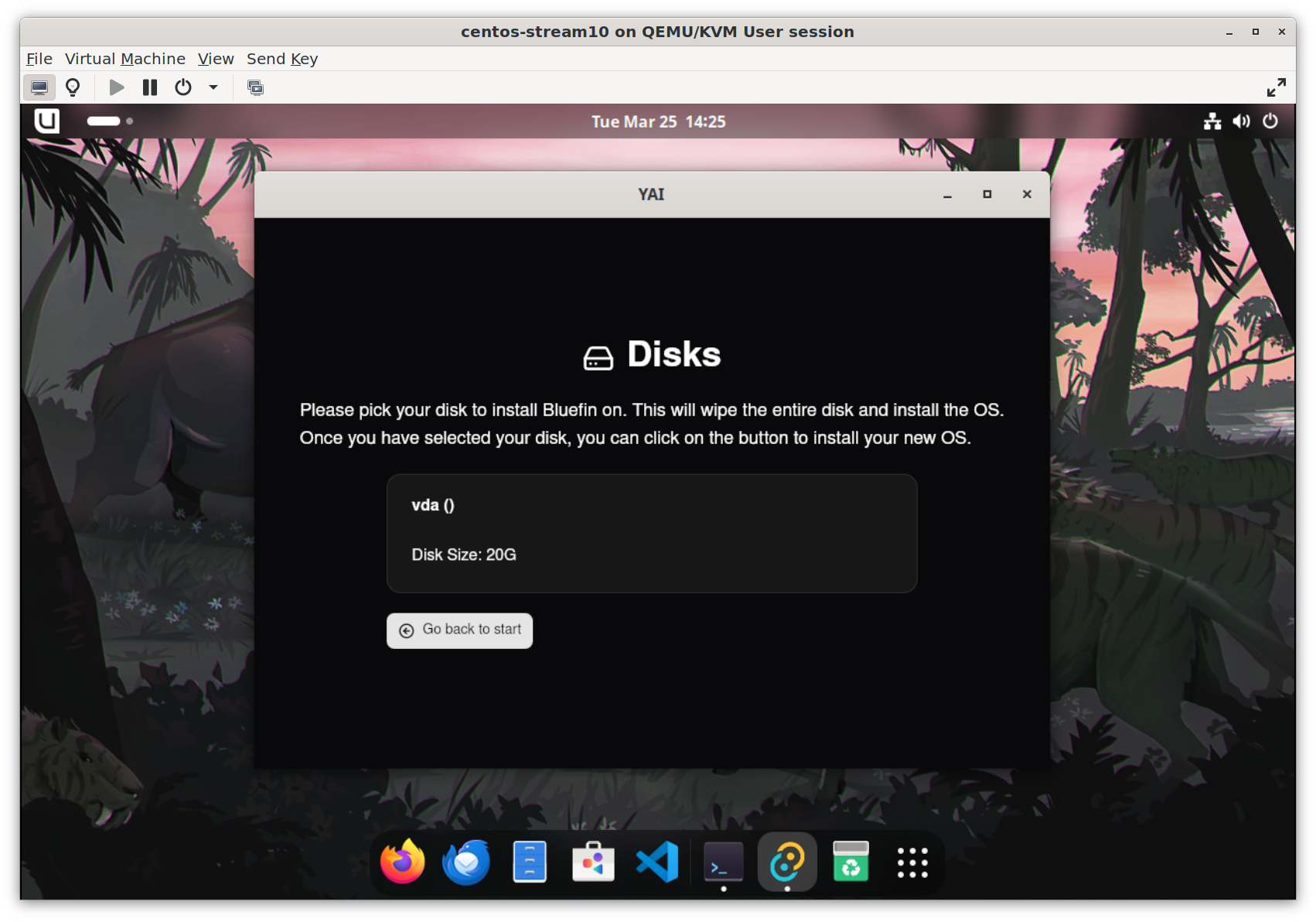Open the clock and calendar panel
1316x922 pixels.
659,121
